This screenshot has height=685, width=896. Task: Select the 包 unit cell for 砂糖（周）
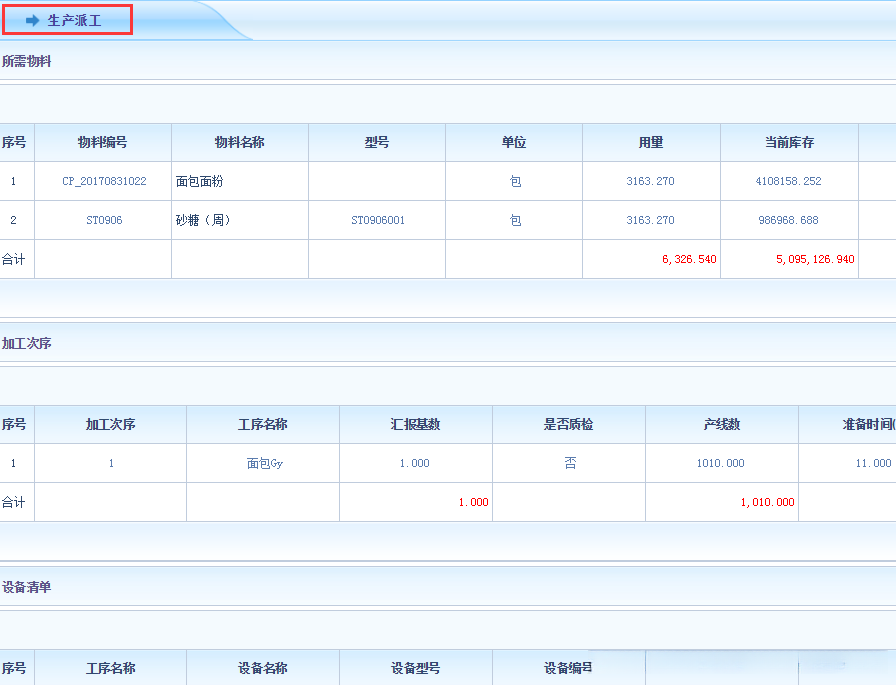pos(515,220)
